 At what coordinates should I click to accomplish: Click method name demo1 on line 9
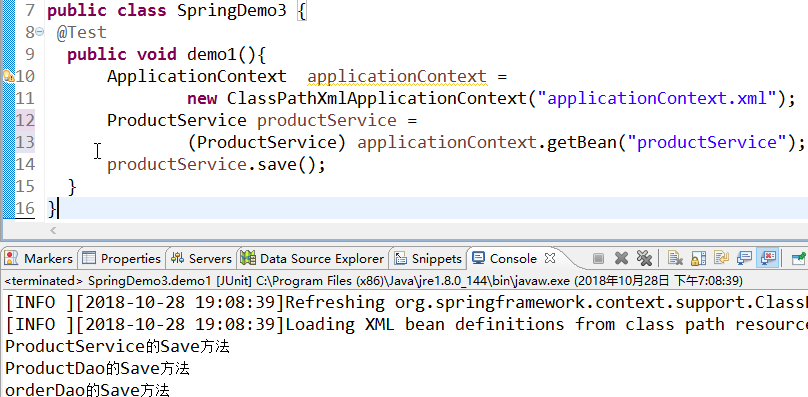click(212, 54)
